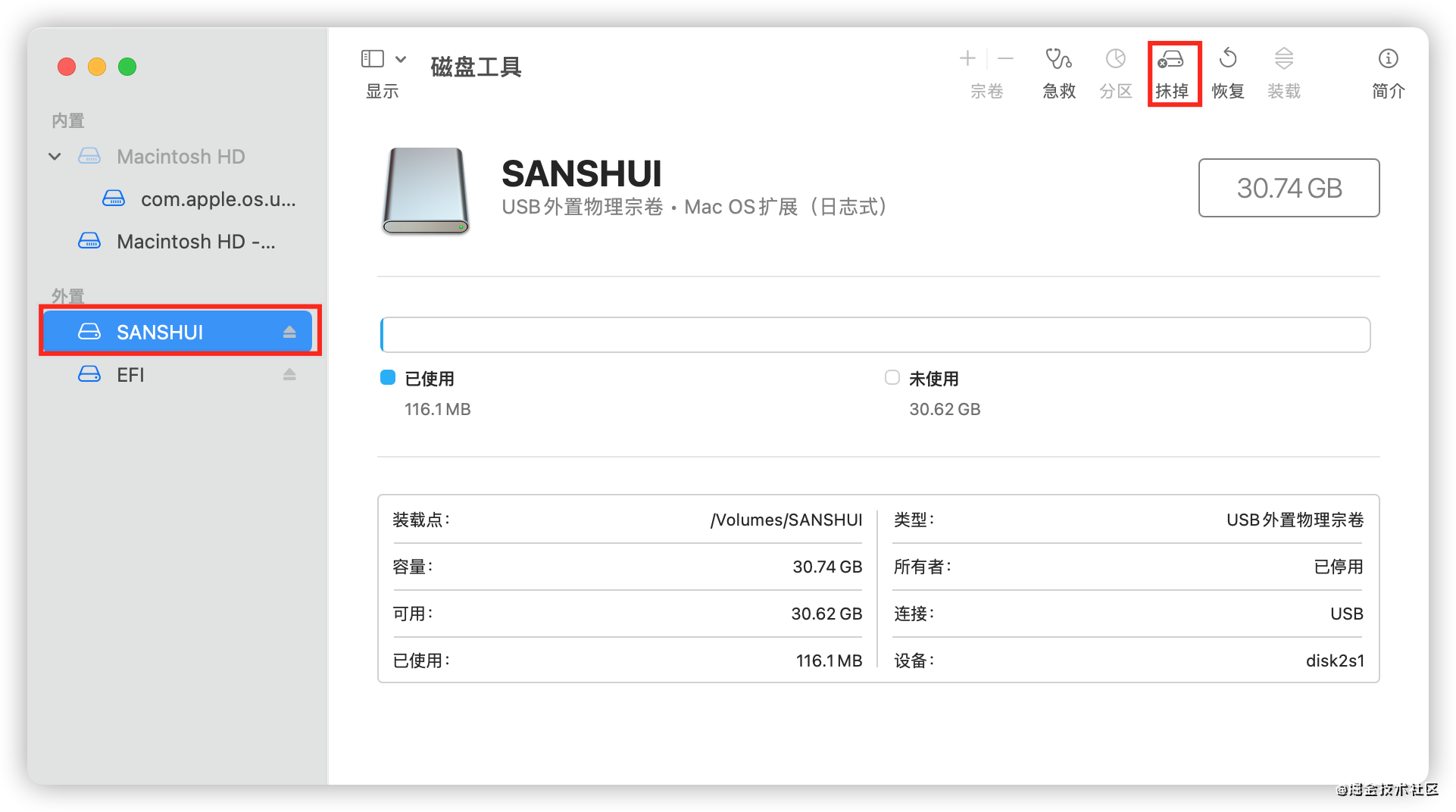Click the 30.62 GB free value under 未使用
Viewport: 1456px width, 812px height.
pos(945,410)
